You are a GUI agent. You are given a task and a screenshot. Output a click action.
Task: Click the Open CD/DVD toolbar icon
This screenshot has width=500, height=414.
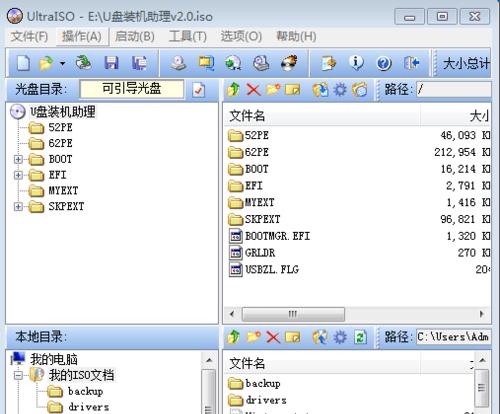(83, 63)
